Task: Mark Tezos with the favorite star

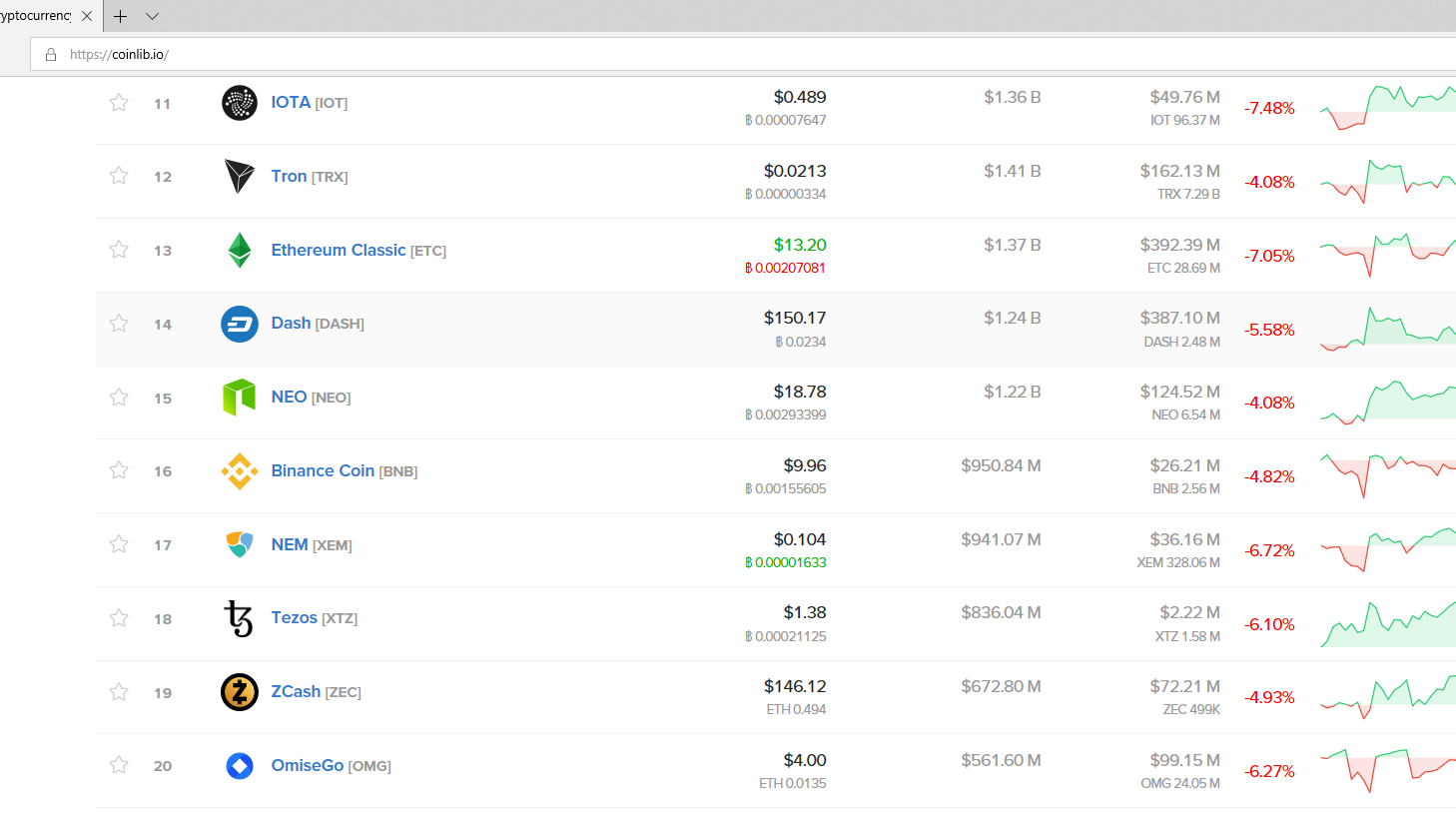Action: (x=119, y=618)
